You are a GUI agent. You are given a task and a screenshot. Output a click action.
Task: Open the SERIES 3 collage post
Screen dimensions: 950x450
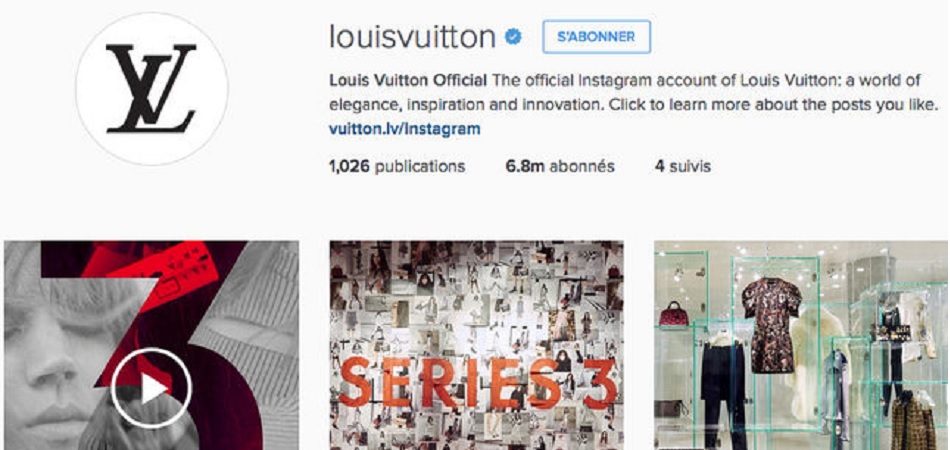coord(476,345)
